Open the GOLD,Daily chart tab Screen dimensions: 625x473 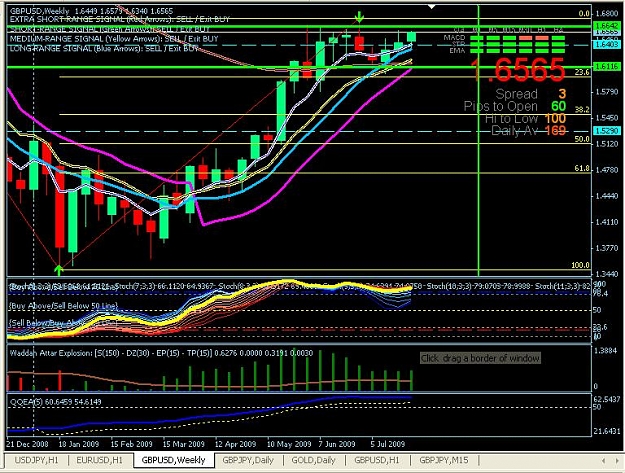pyautogui.click(x=313, y=460)
